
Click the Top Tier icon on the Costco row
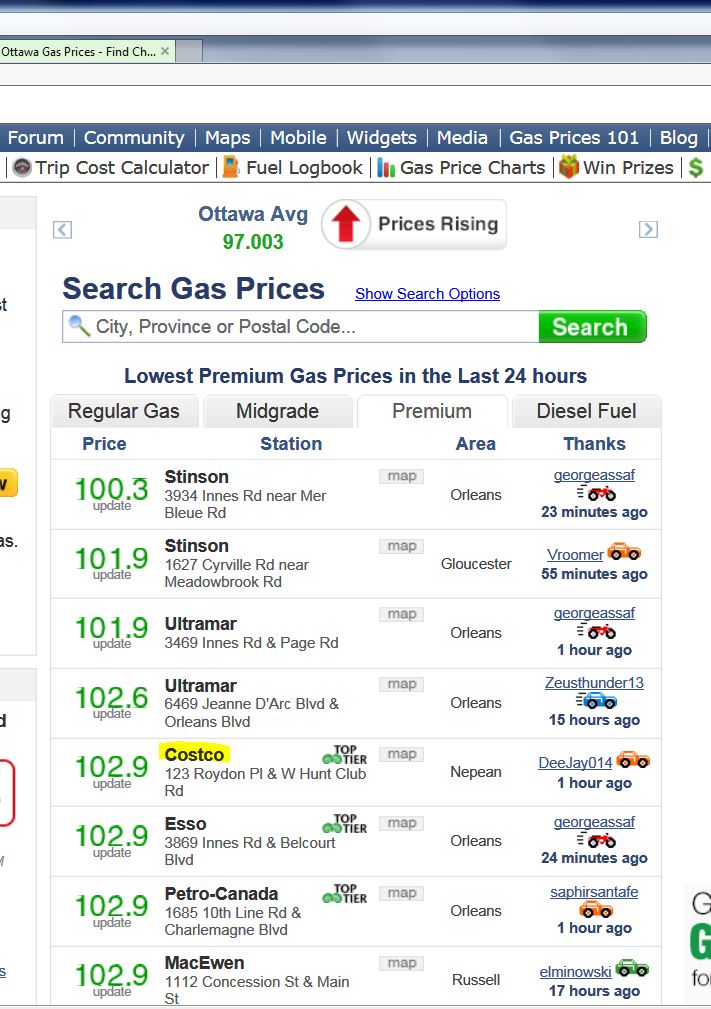345,755
